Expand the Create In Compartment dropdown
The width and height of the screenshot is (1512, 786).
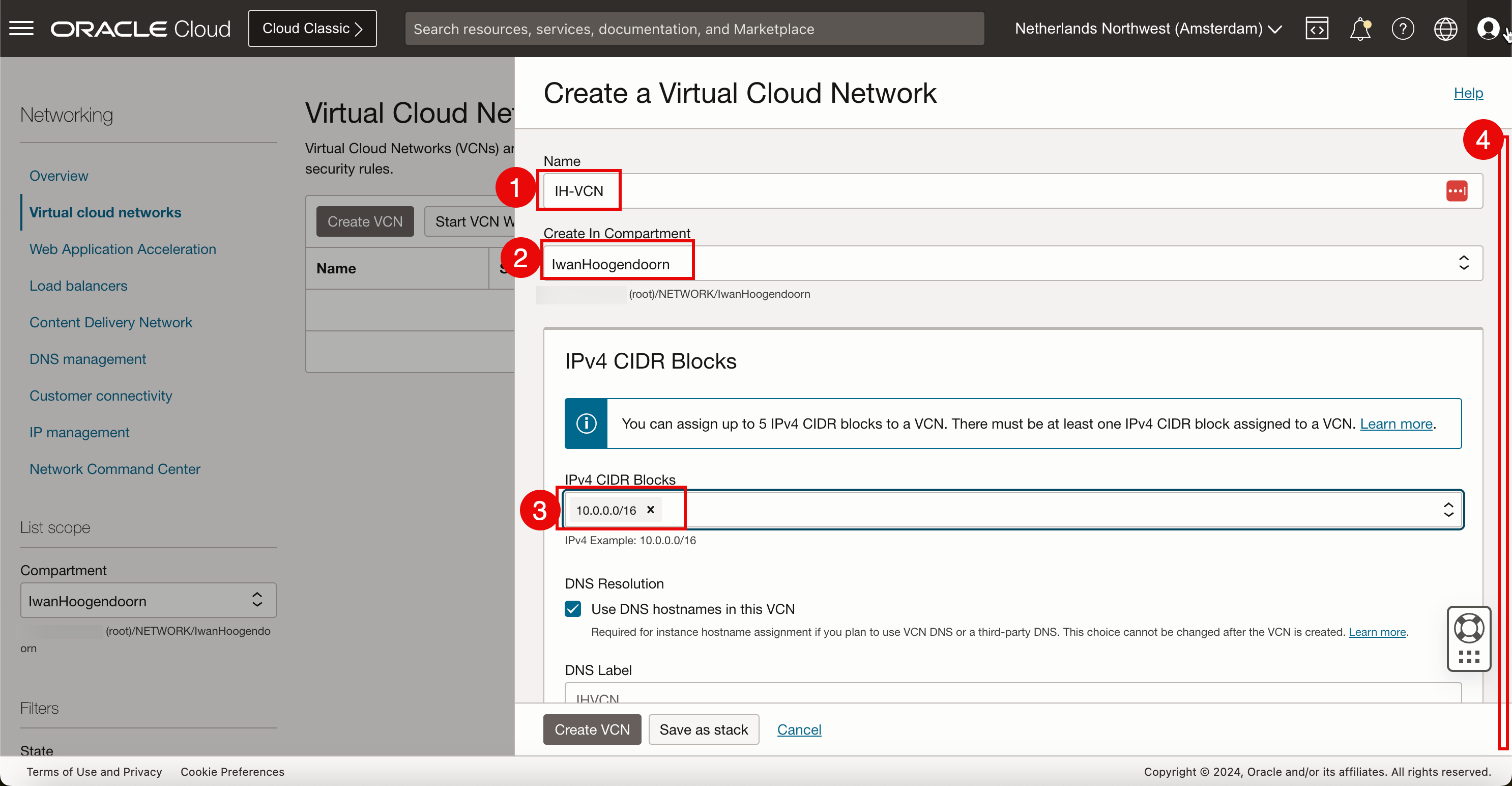point(1463,263)
